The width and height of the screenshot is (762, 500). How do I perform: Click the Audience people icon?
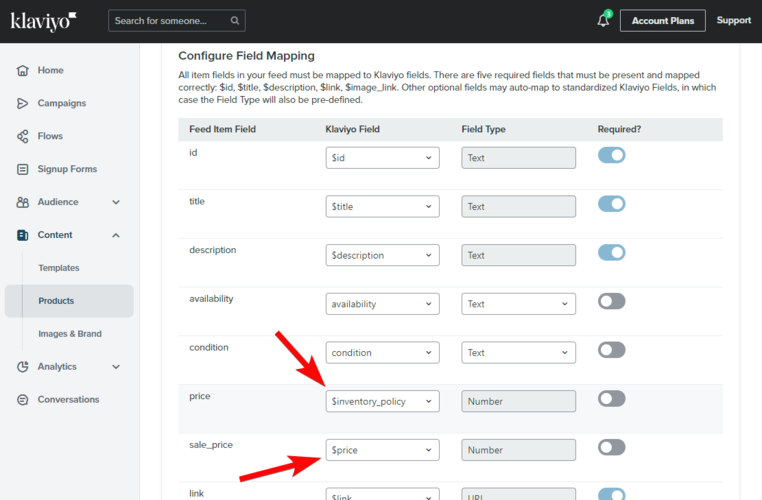(x=22, y=202)
